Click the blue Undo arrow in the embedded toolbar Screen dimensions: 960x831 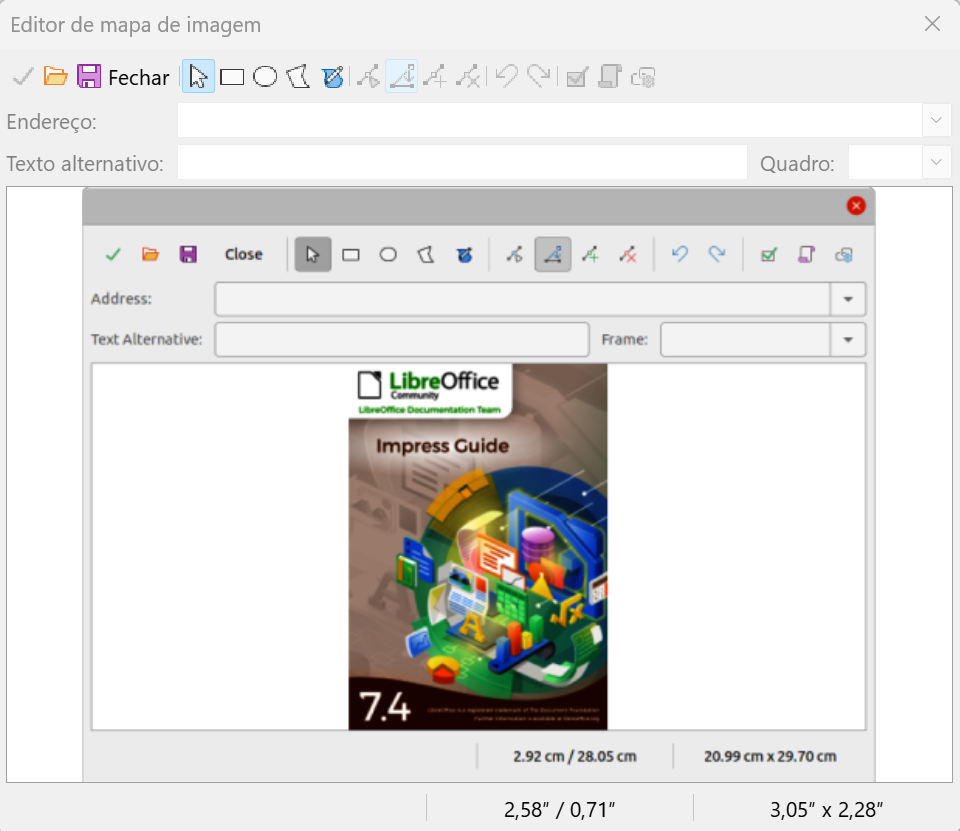680,254
